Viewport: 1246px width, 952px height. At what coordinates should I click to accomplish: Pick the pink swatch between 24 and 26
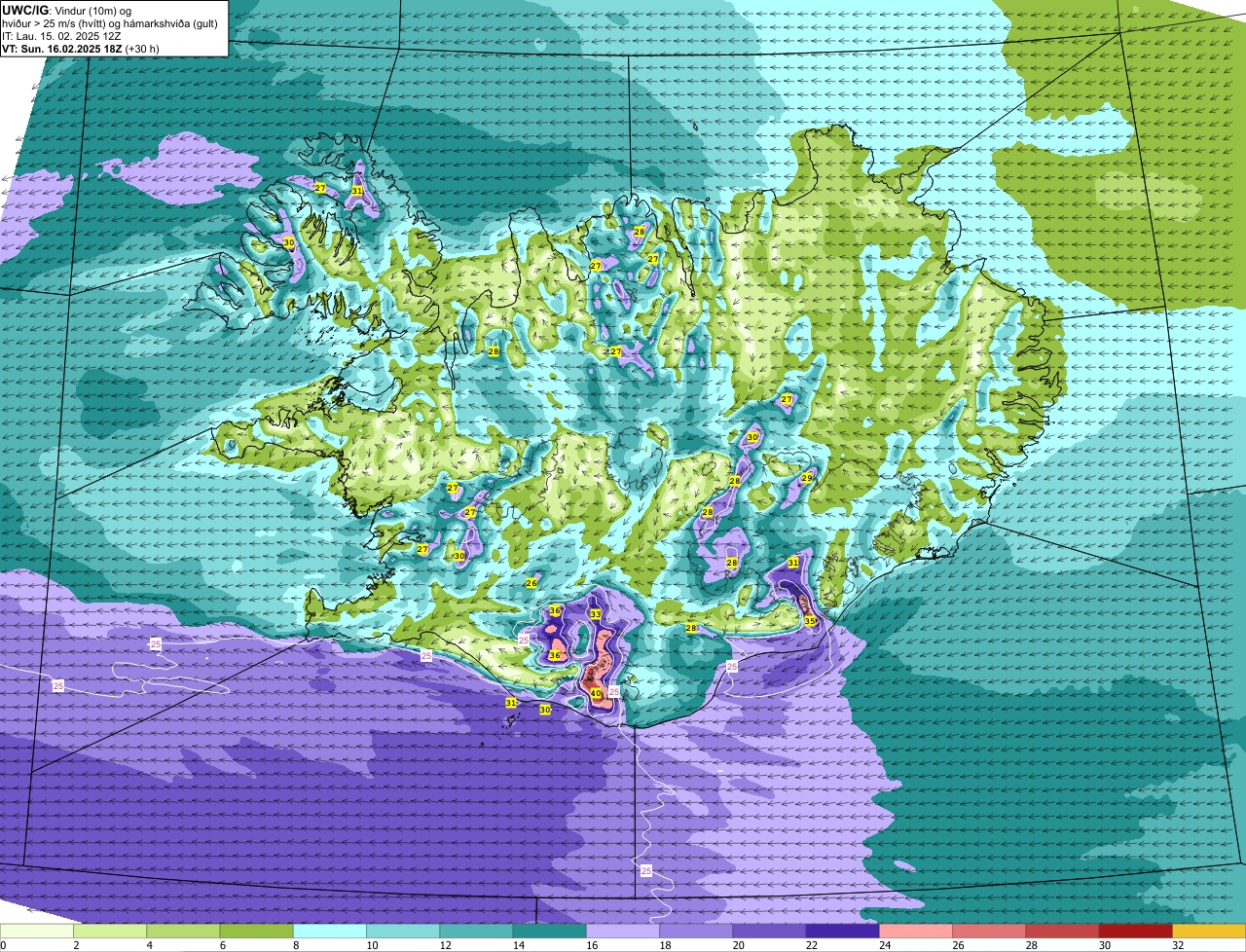point(916,932)
